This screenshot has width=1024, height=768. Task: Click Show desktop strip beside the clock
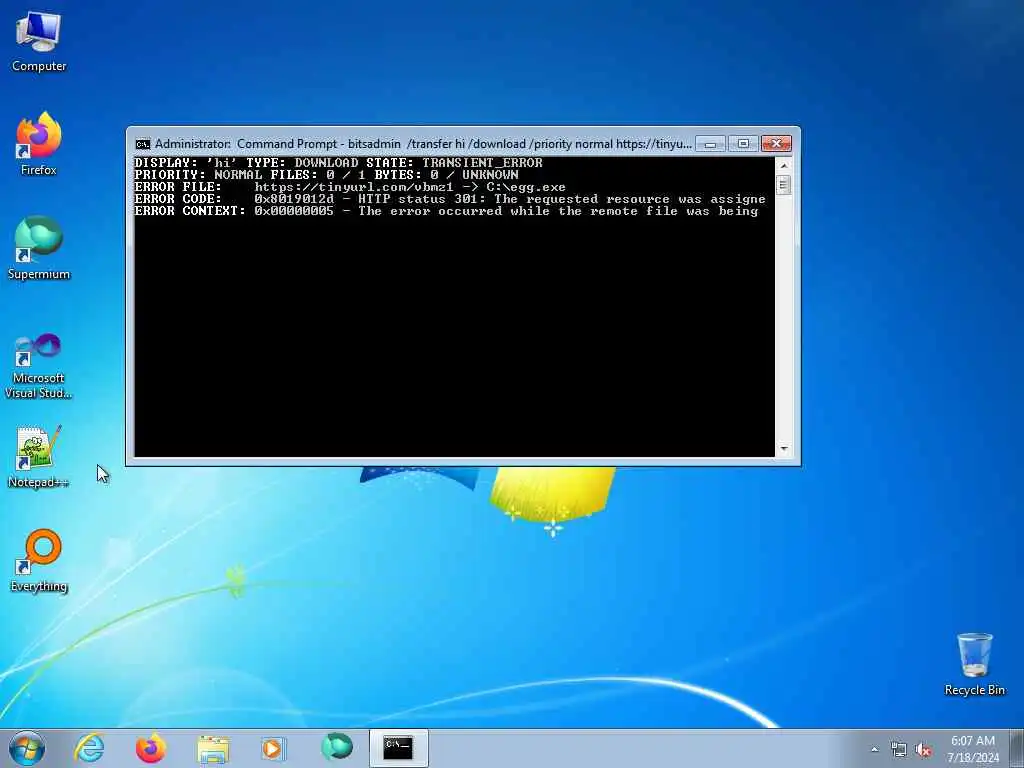point(1017,748)
